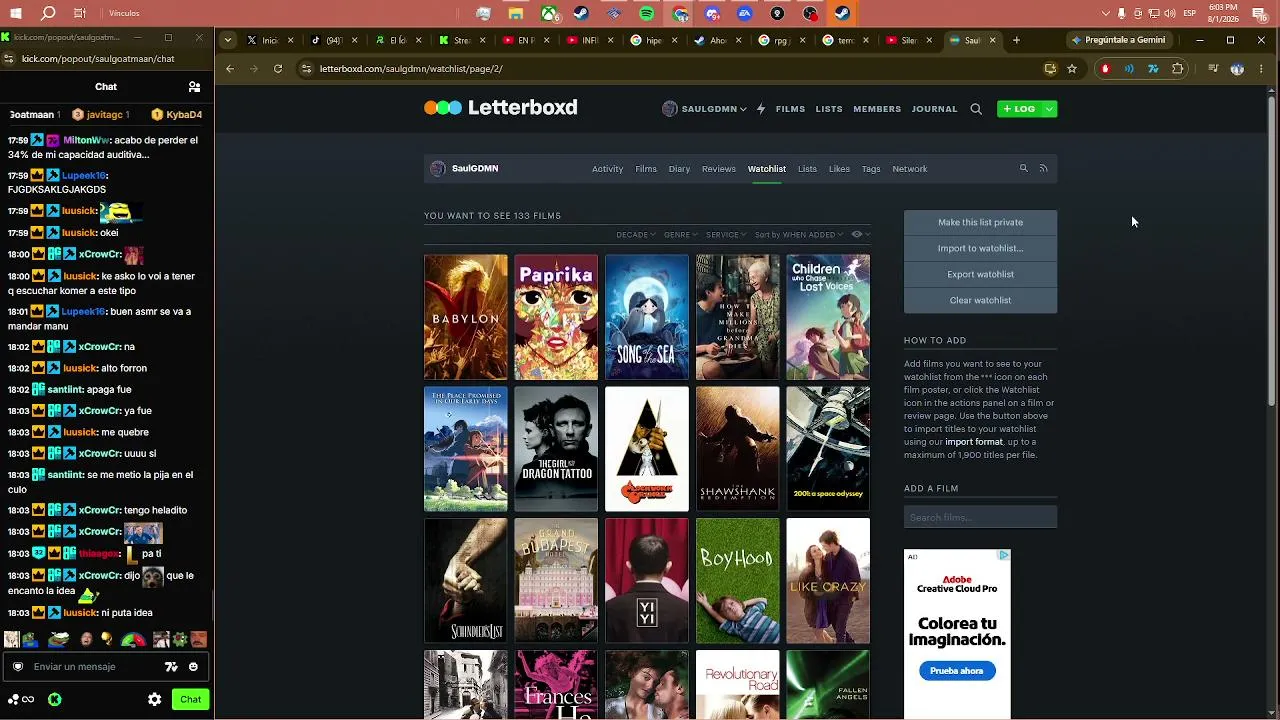Image resolution: width=1280 pixels, height=720 pixels.
Task: Click the green Log button
Action: coord(1019,109)
